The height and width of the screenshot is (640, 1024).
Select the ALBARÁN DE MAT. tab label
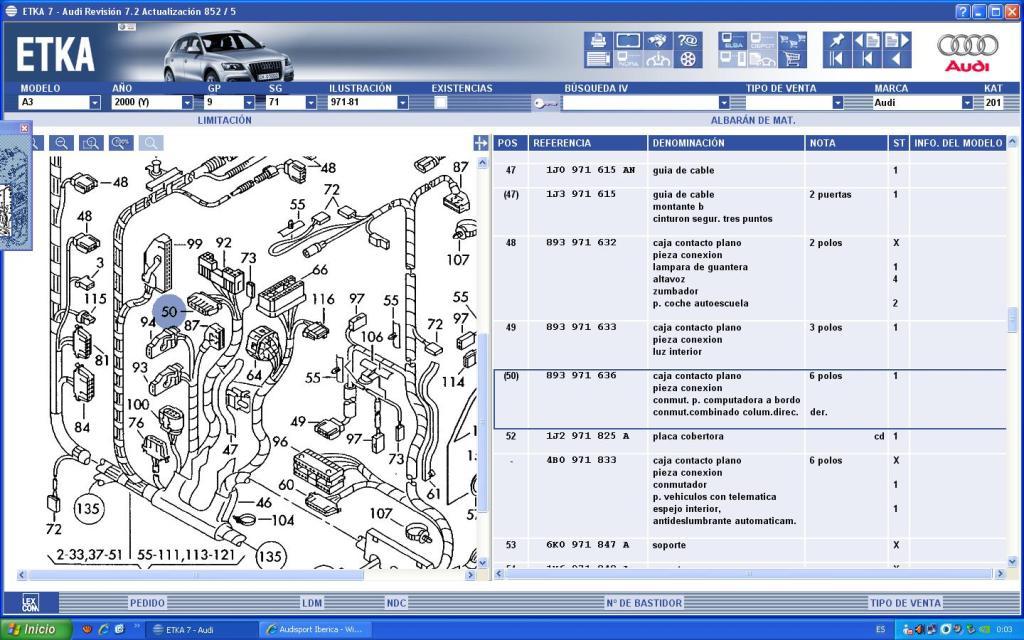[753, 120]
